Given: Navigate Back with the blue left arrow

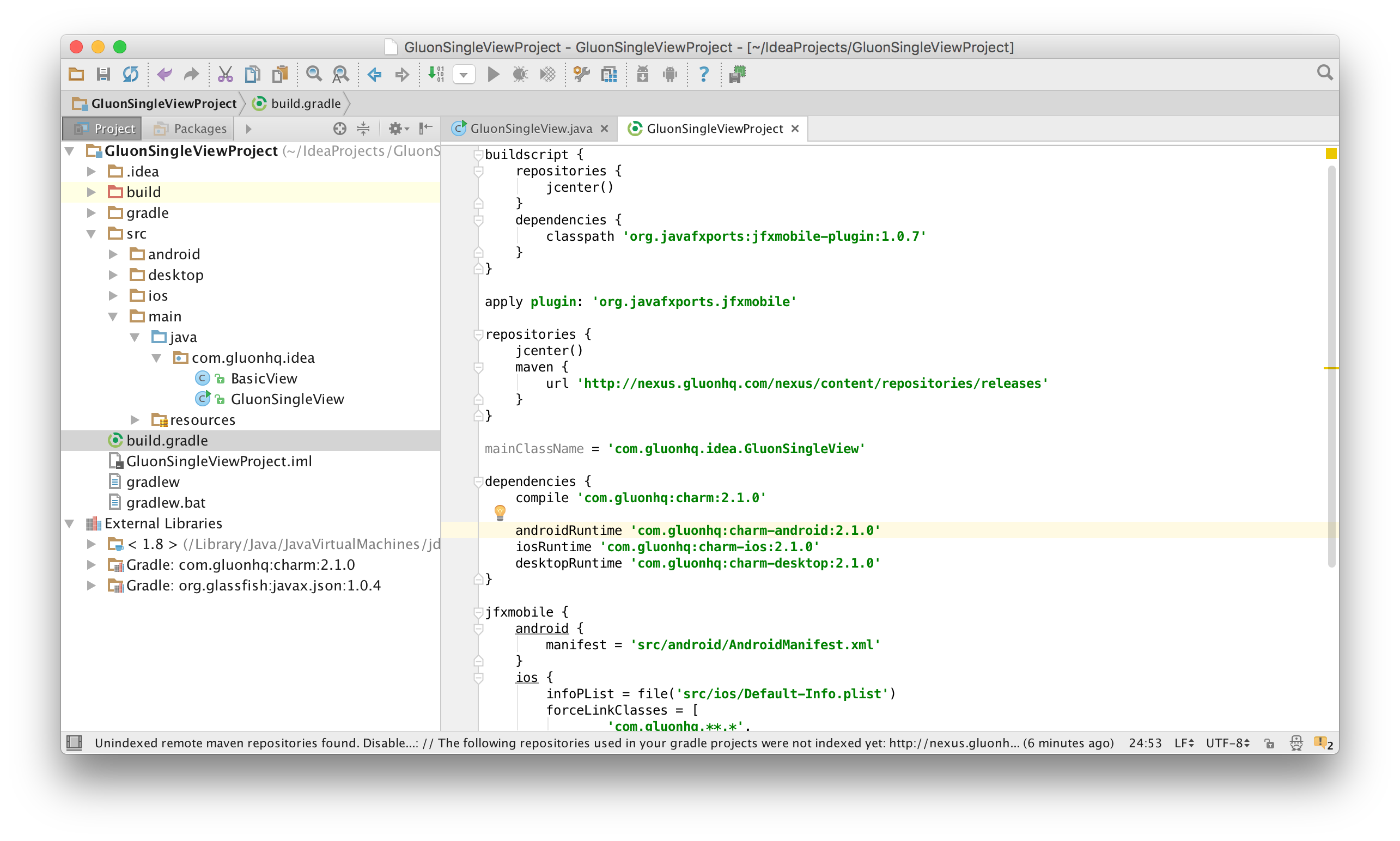Looking at the screenshot, I should tap(375, 74).
